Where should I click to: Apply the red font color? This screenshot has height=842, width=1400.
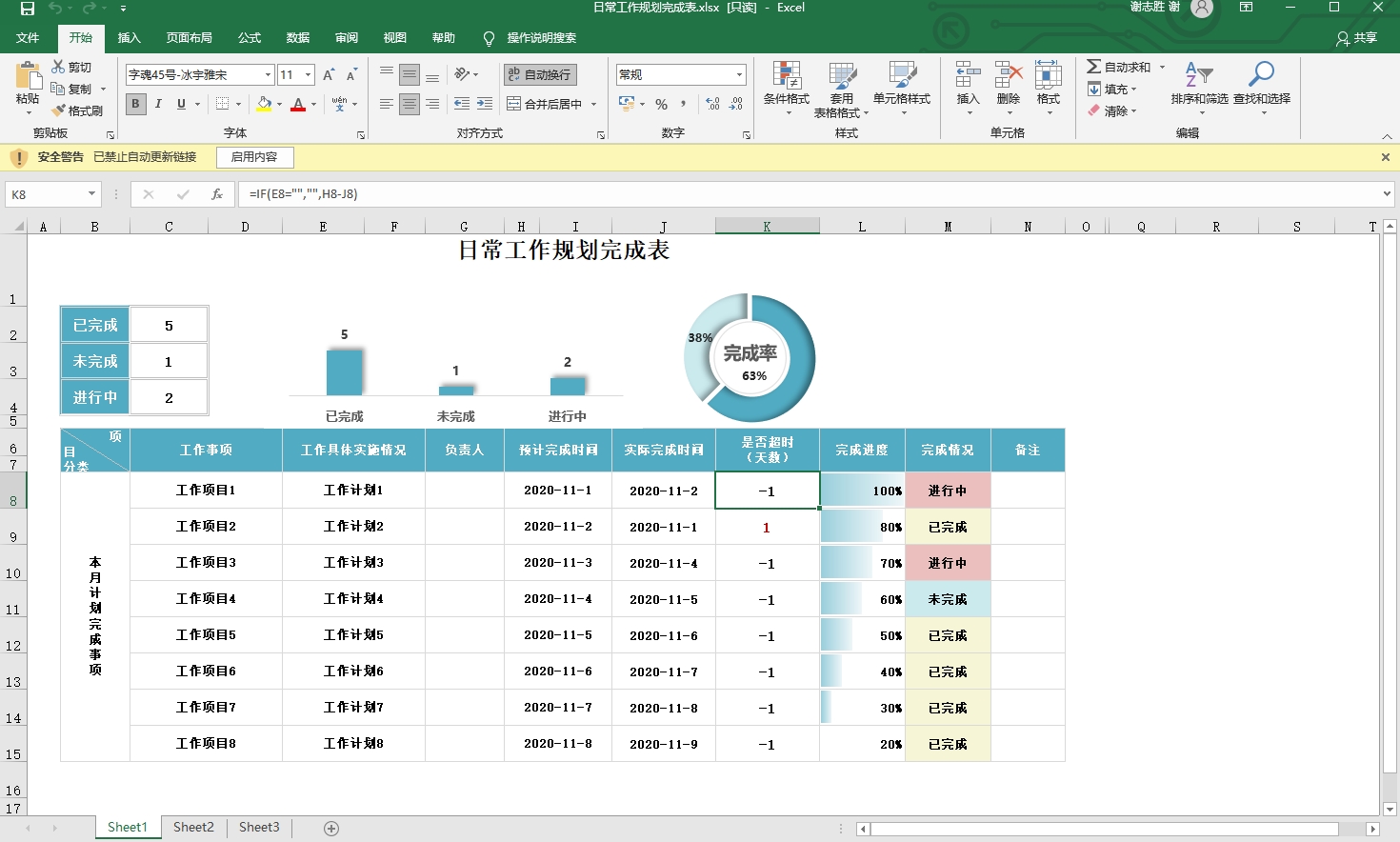(x=298, y=104)
